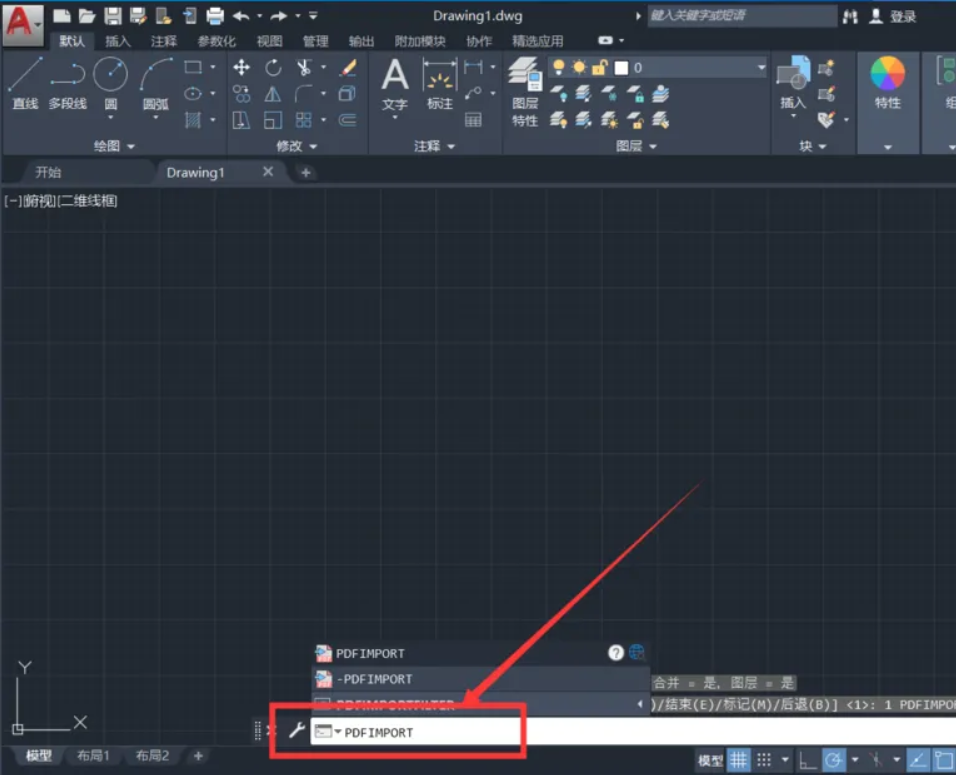The image size is (956, 775).
Task: Toggle ortho mode in status bar
Action: [x=807, y=760]
